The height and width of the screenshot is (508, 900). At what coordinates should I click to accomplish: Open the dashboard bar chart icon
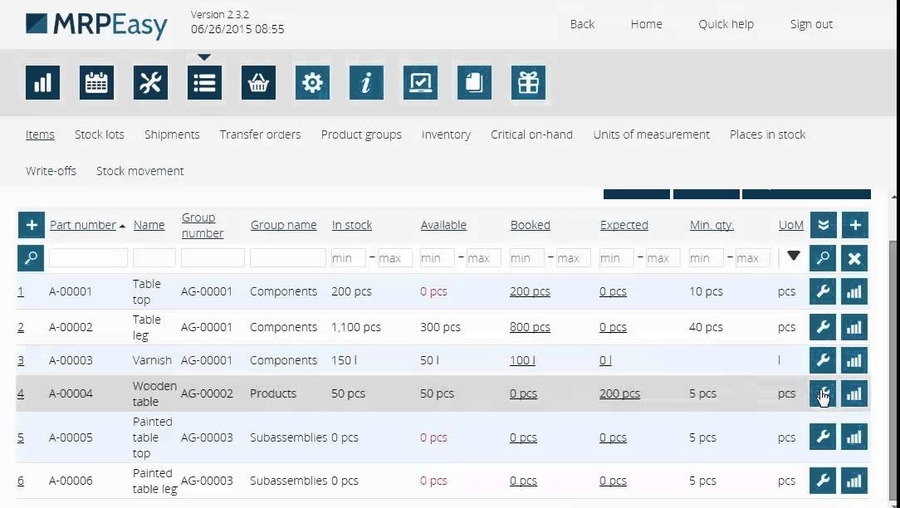click(x=43, y=83)
